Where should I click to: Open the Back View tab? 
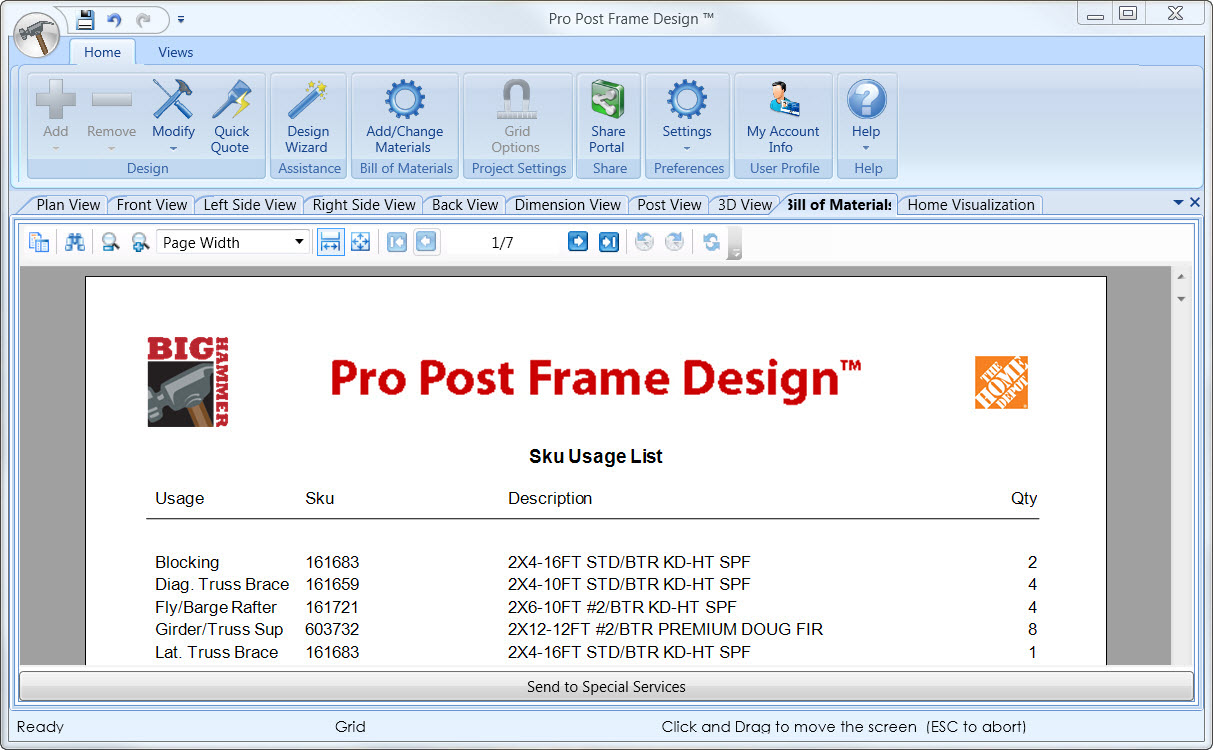click(465, 205)
